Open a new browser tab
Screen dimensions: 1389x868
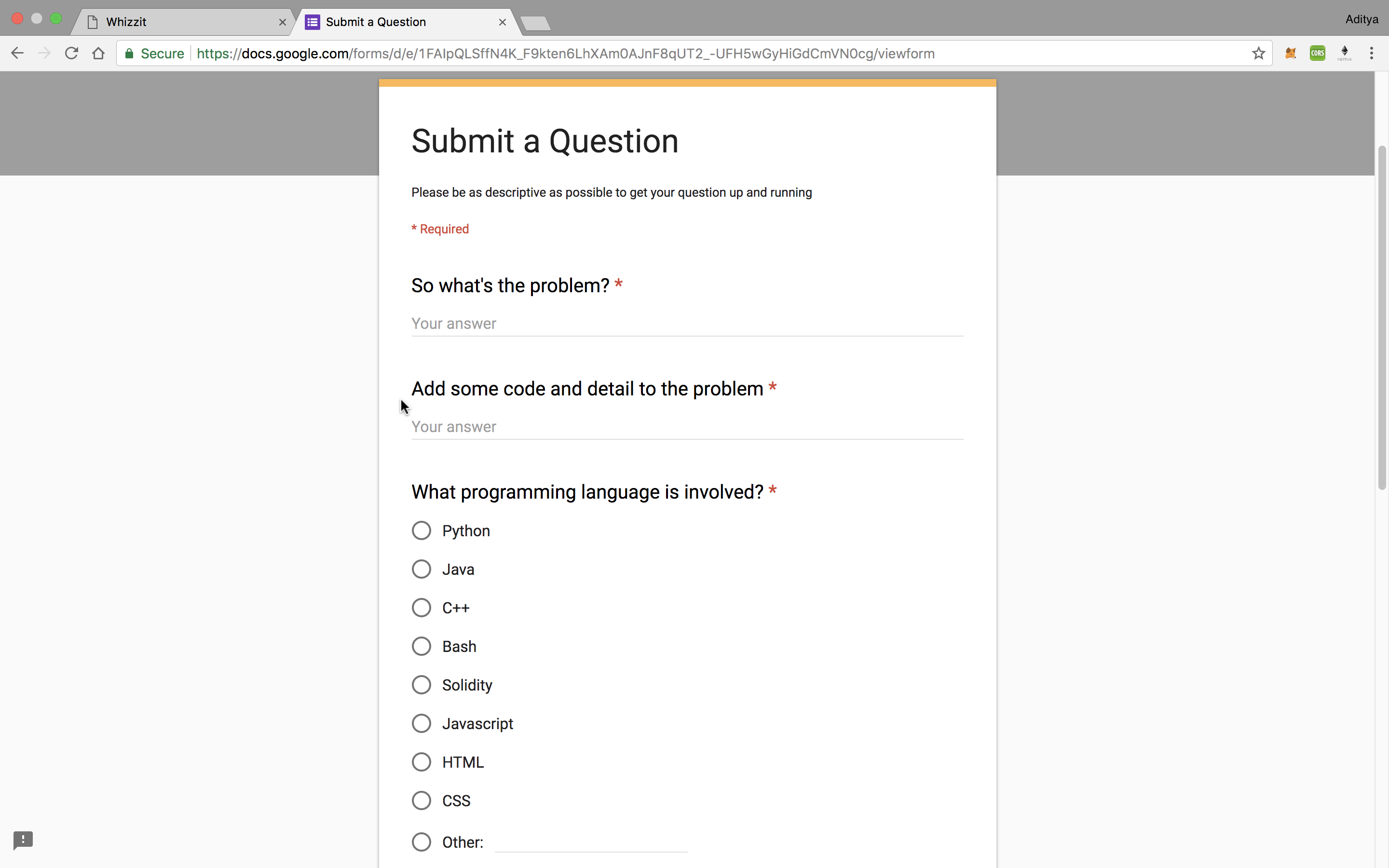[x=535, y=23]
